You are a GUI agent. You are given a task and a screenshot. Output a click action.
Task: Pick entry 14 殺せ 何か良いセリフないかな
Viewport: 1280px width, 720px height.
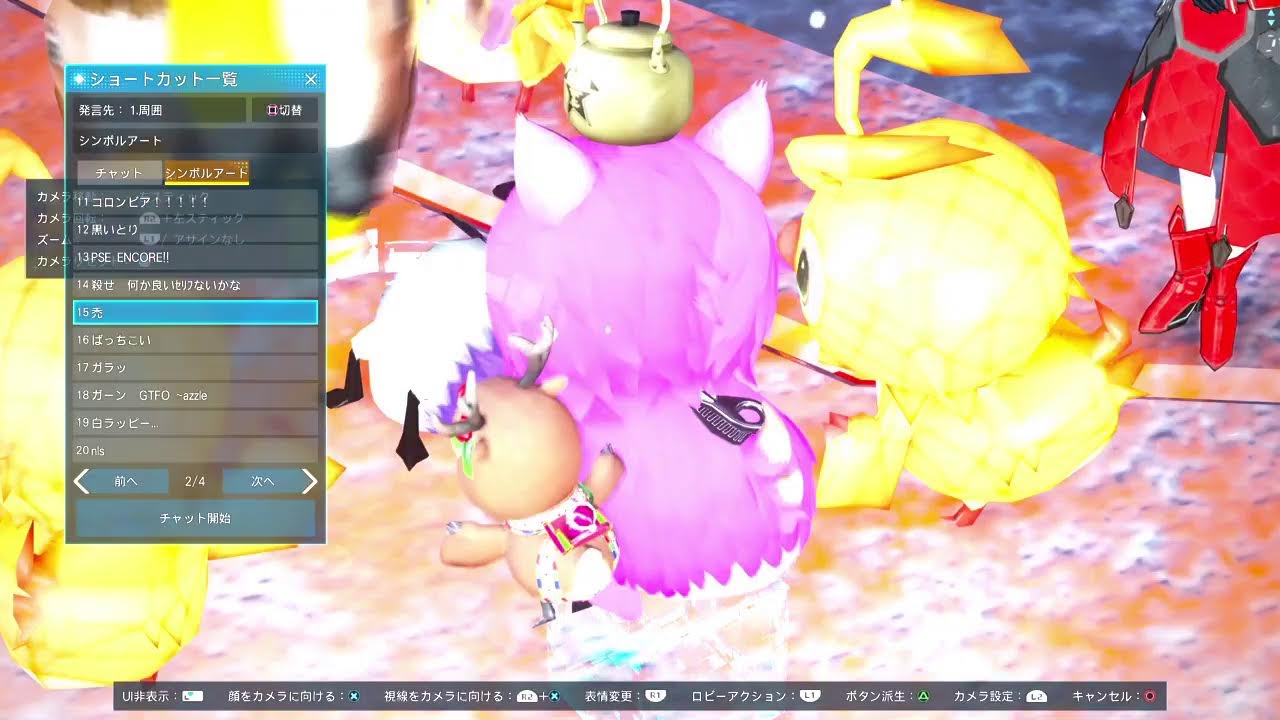click(196, 285)
